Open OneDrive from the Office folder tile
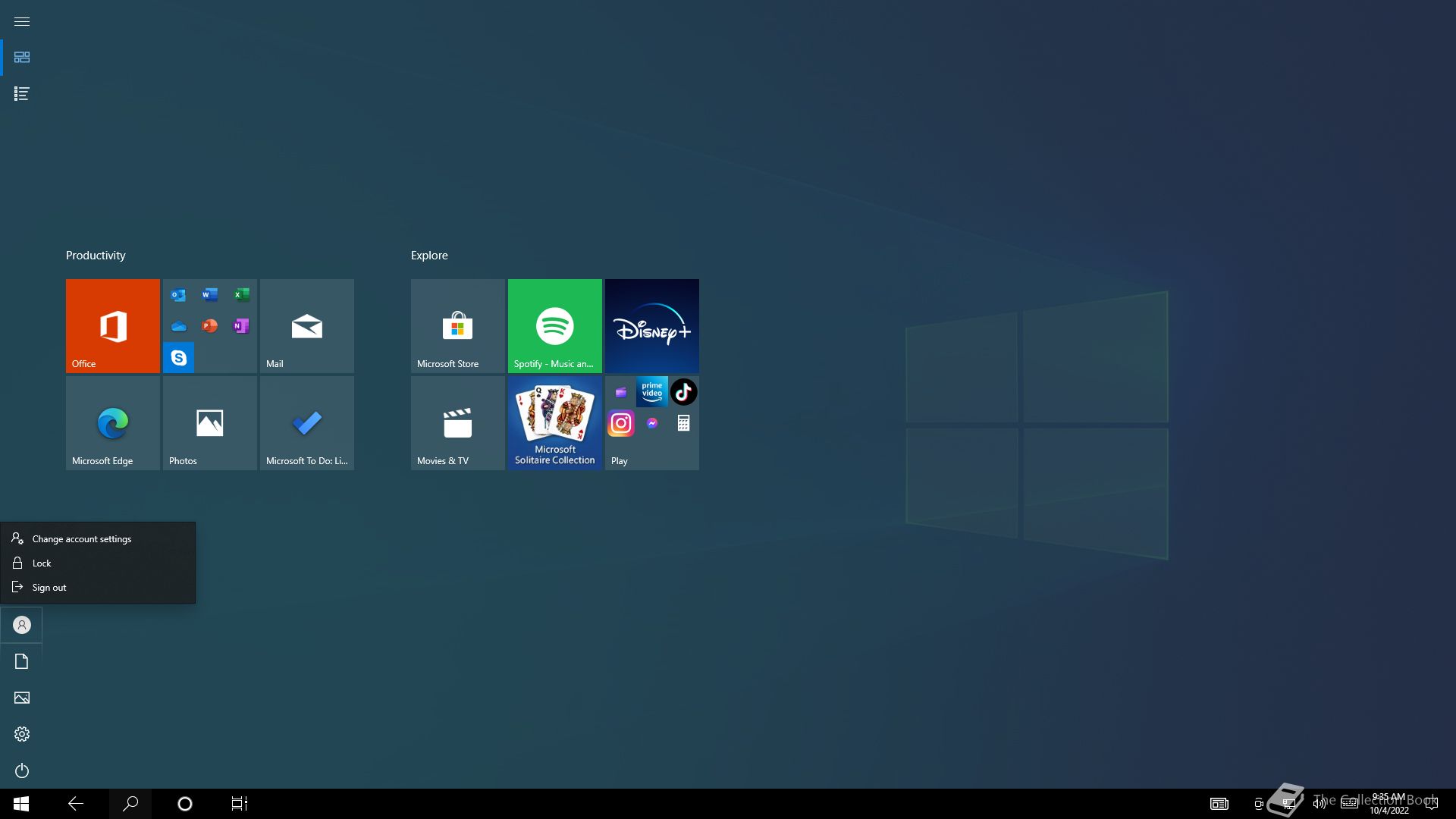The image size is (1456, 819). tap(178, 327)
